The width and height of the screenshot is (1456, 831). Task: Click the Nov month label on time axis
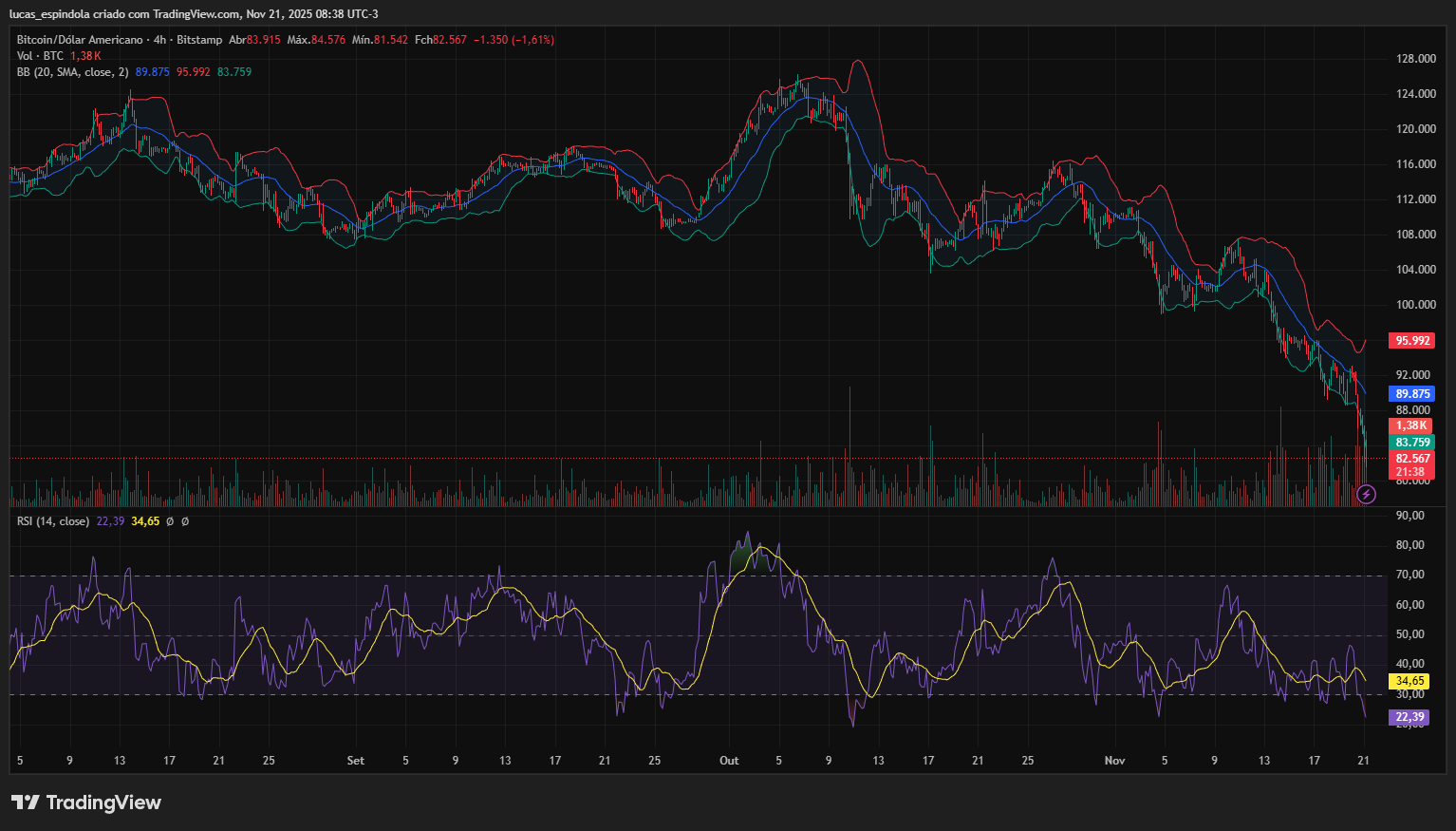point(1114,761)
